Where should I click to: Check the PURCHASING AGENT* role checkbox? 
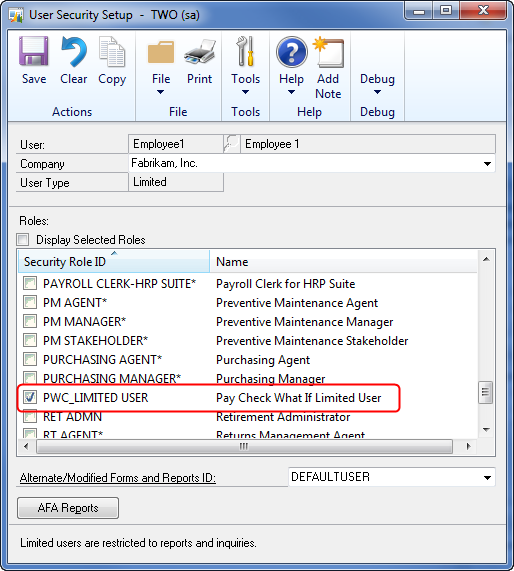30,359
